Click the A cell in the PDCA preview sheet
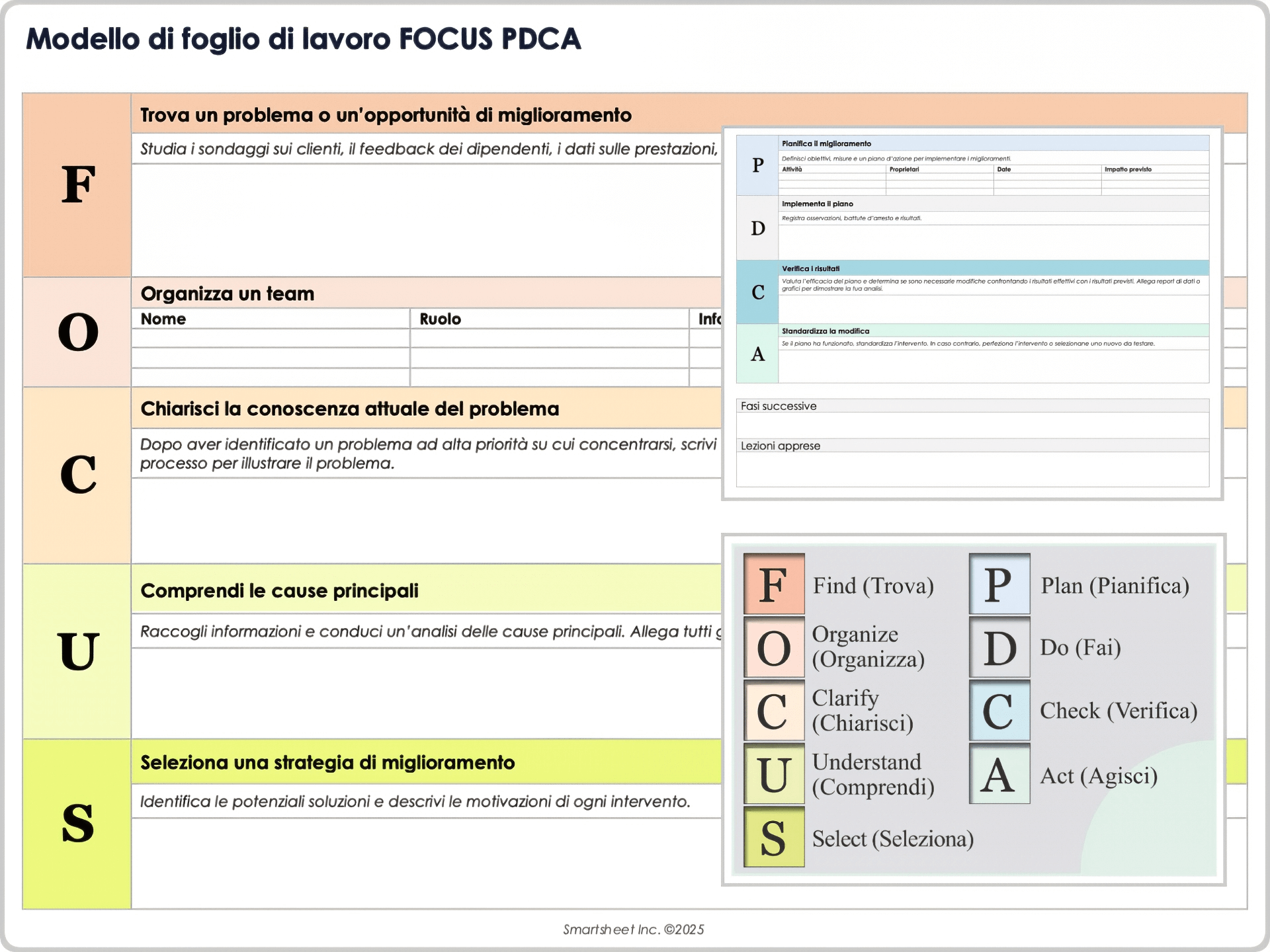 [x=757, y=354]
